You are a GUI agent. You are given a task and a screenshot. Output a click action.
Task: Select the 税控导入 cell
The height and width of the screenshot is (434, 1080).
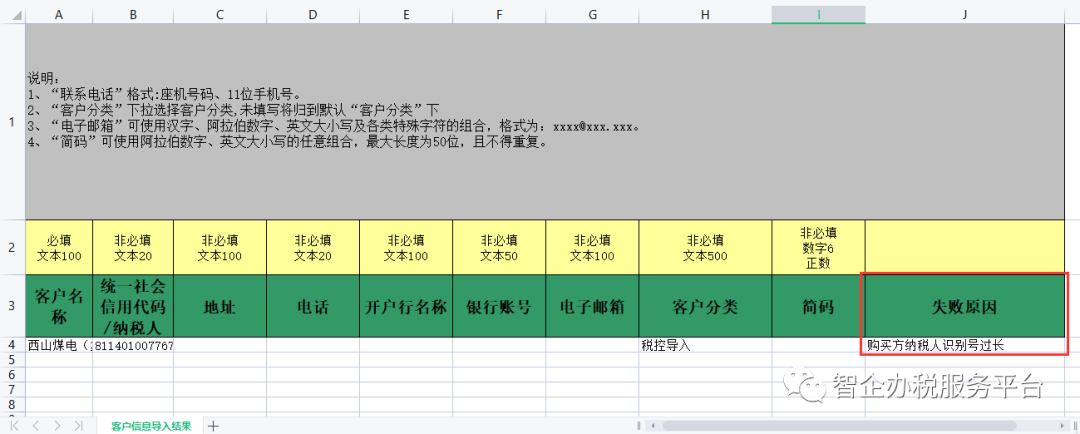pos(705,345)
